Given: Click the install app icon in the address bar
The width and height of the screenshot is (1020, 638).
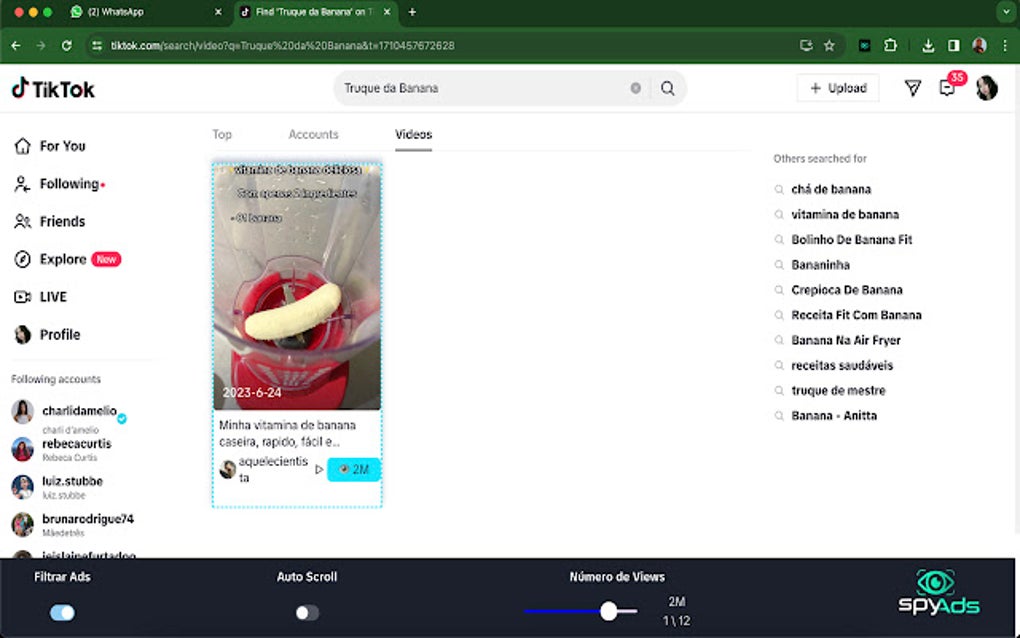Looking at the screenshot, I should 806,46.
